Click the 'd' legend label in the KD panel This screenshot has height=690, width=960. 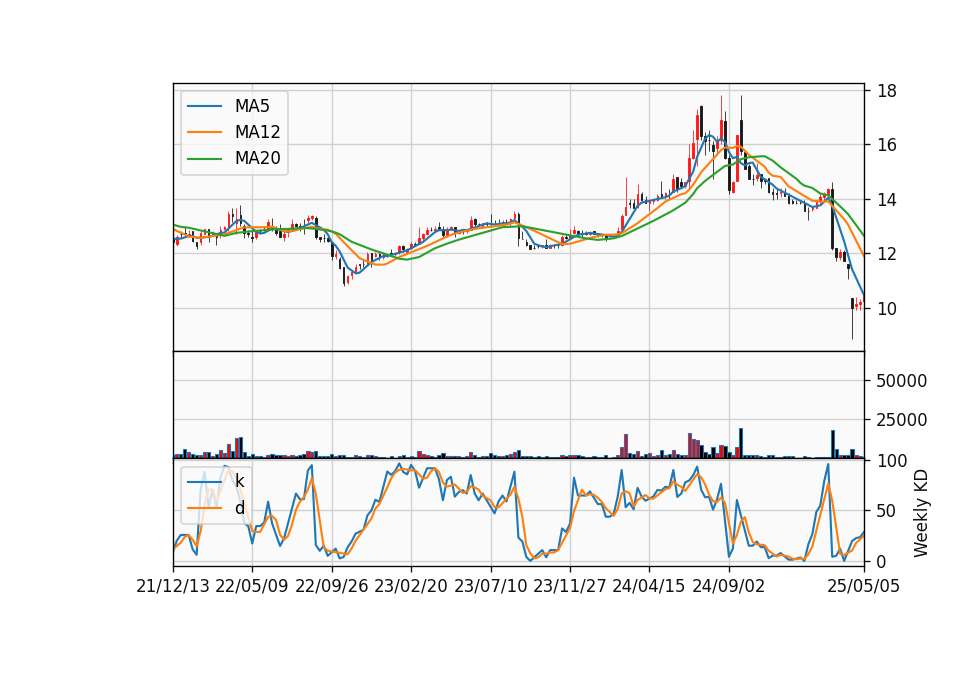tap(239, 508)
